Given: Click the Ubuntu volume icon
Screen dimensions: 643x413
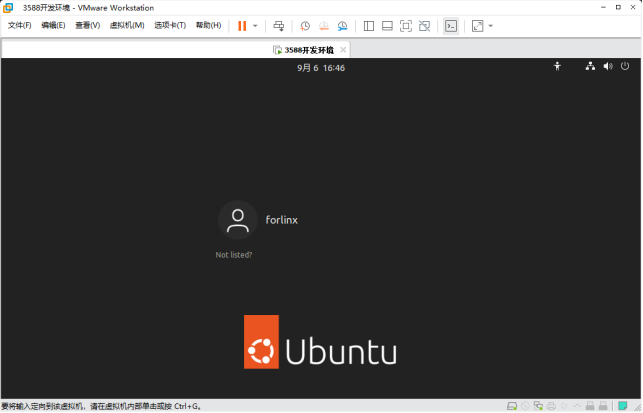Looking at the screenshot, I should coord(608,66).
